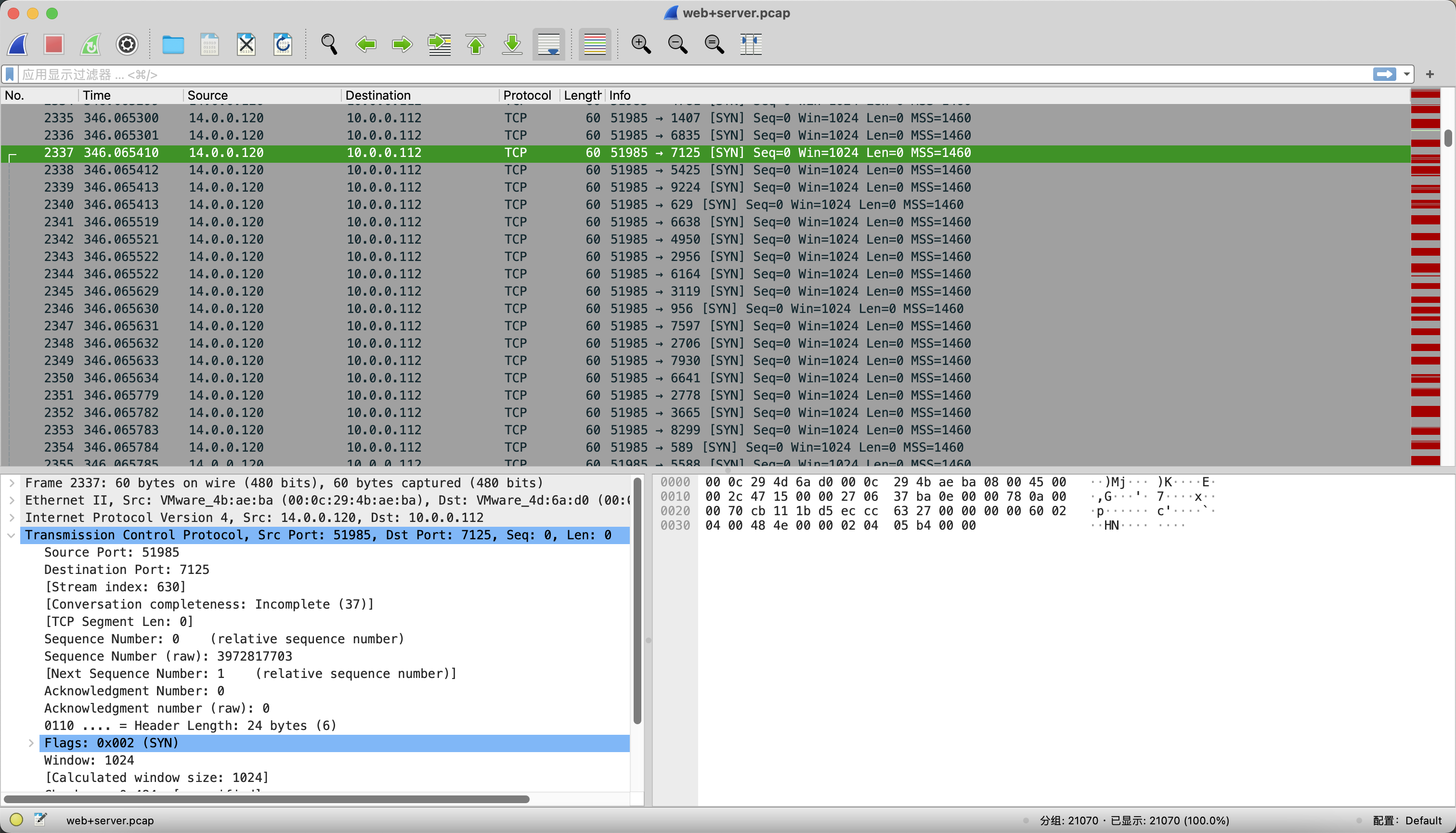Screen dimensions: 1456x833
Task: Stop capture with the red square icon
Action: tap(54, 44)
